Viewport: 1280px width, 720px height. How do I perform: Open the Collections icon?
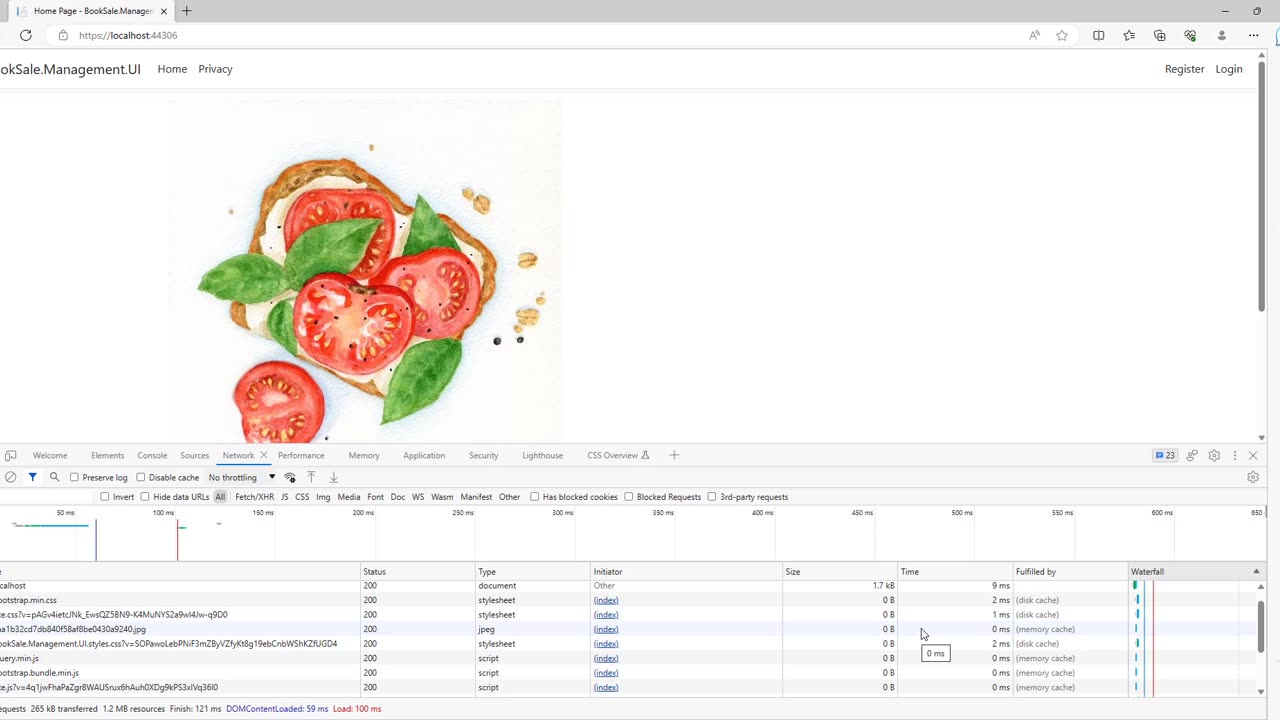1160,35
